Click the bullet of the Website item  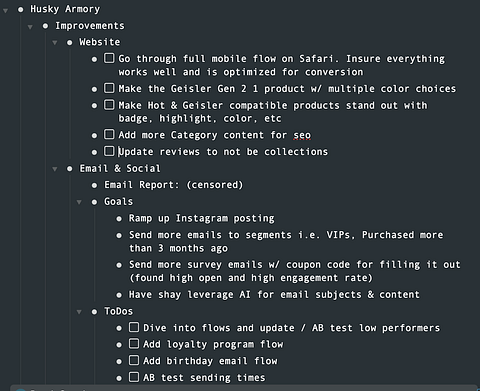[70, 43]
